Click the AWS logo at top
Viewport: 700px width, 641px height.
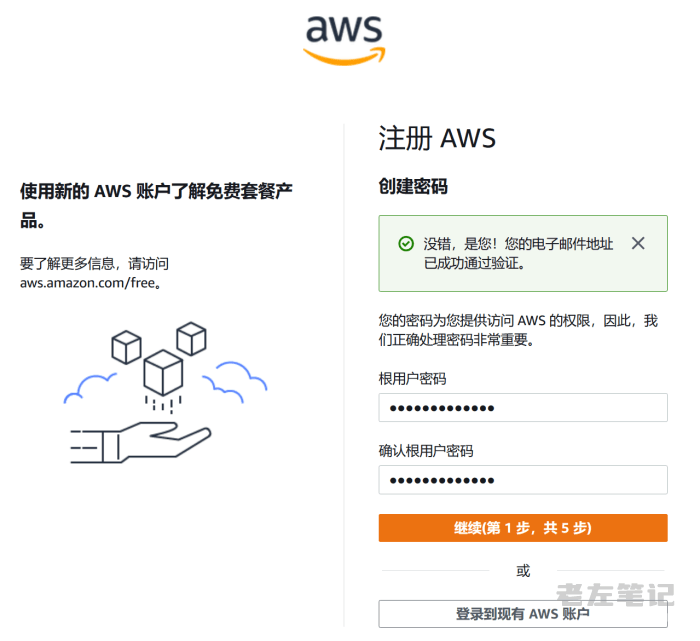344,40
